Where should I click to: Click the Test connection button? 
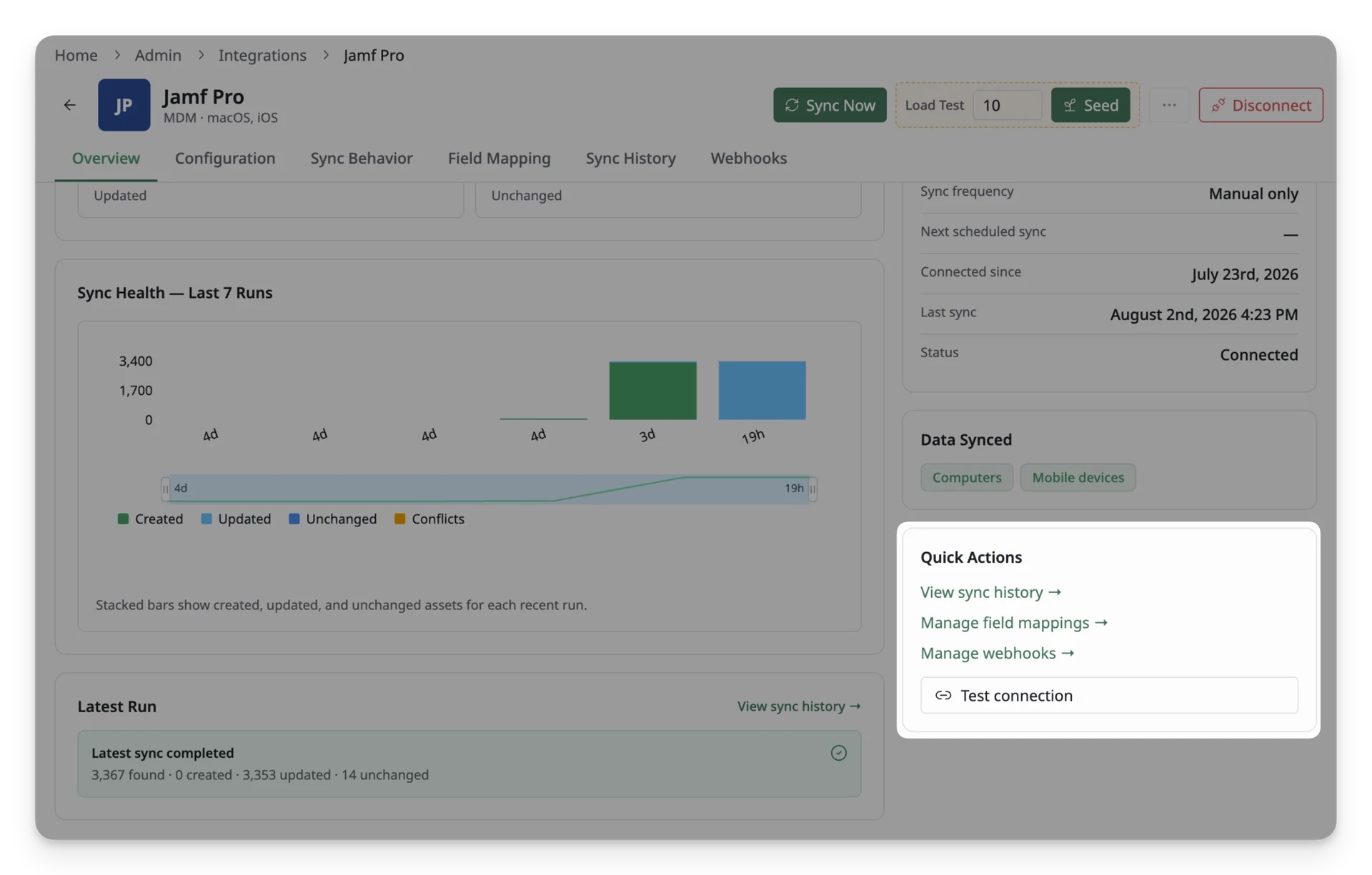click(1109, 695)
